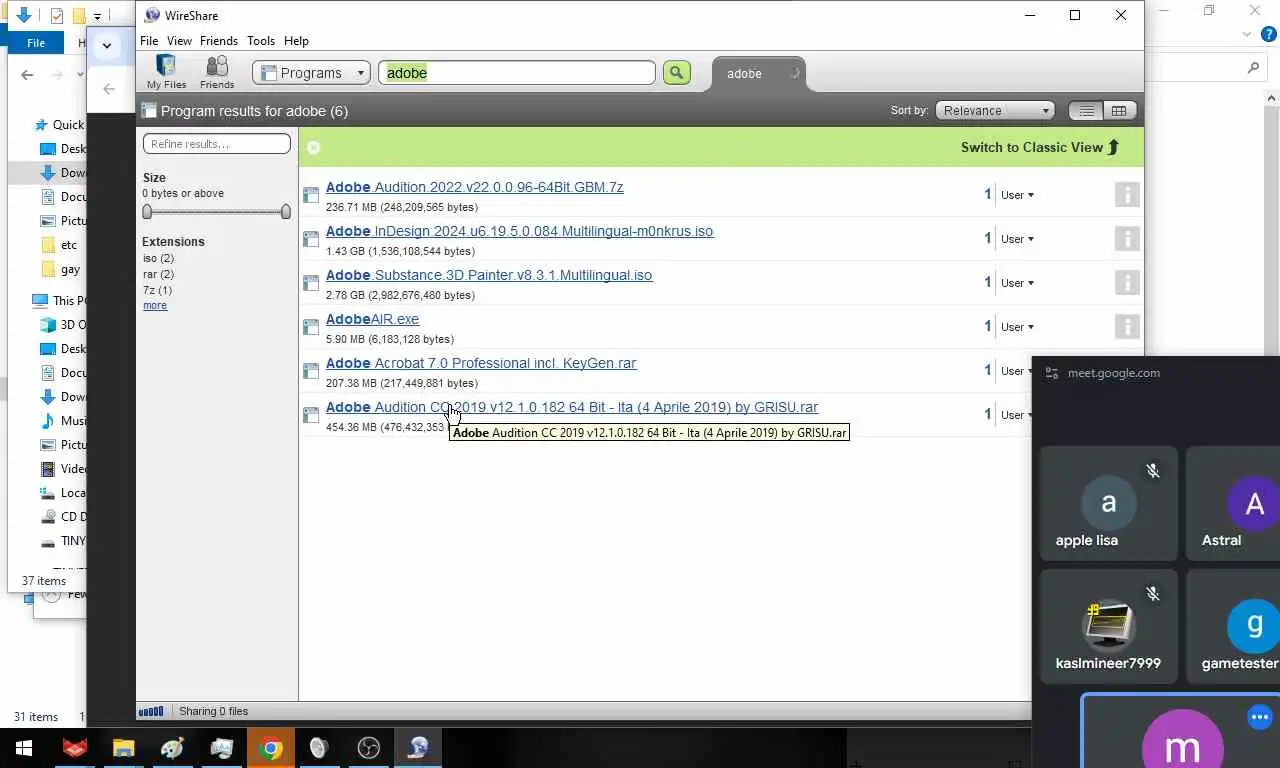Viewport: 1280px width, 768px height.
Task: Open File tab in File Explorer window
Action: tap(36, 43)
